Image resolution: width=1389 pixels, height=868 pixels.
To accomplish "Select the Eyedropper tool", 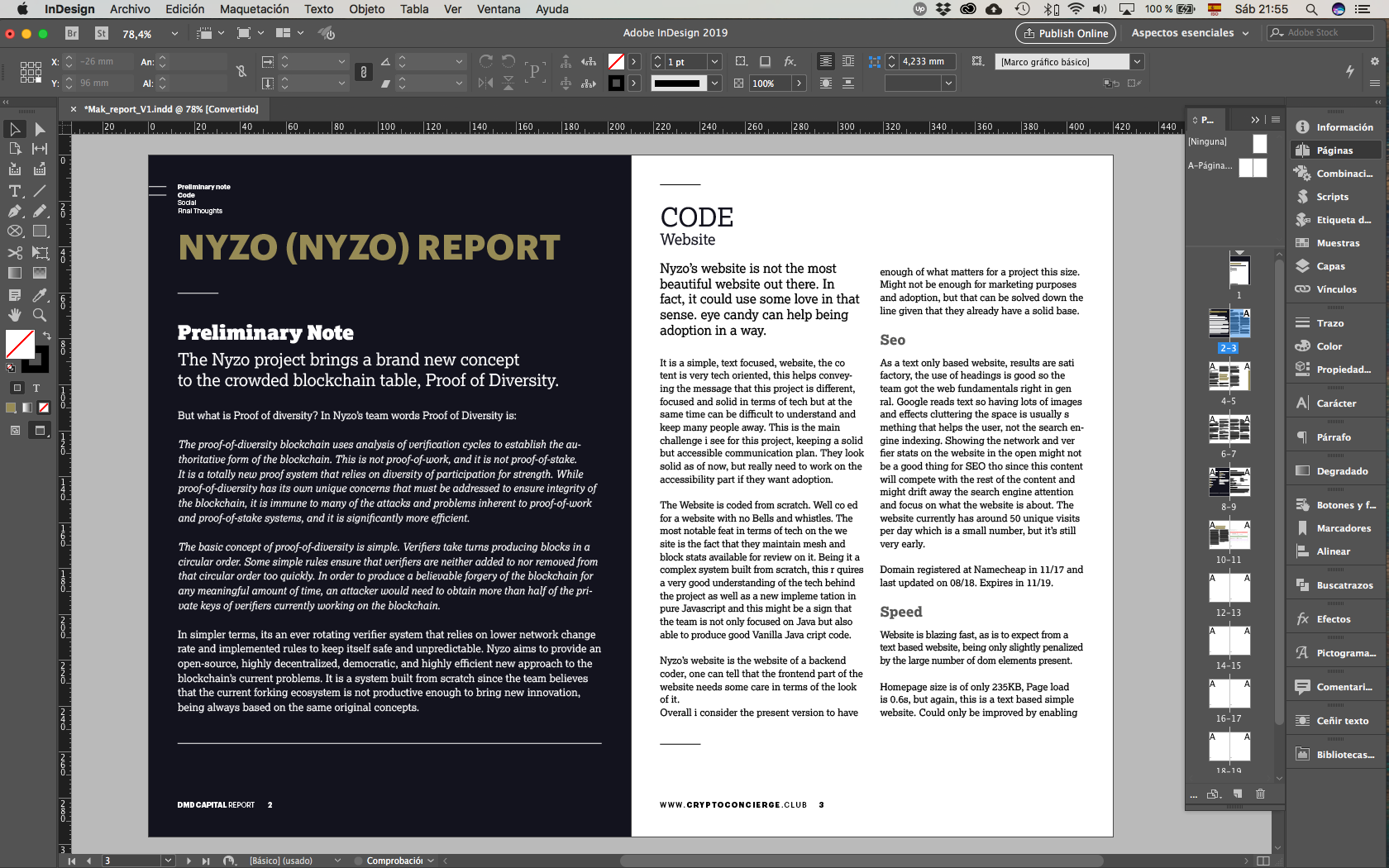I will (40, 294).
